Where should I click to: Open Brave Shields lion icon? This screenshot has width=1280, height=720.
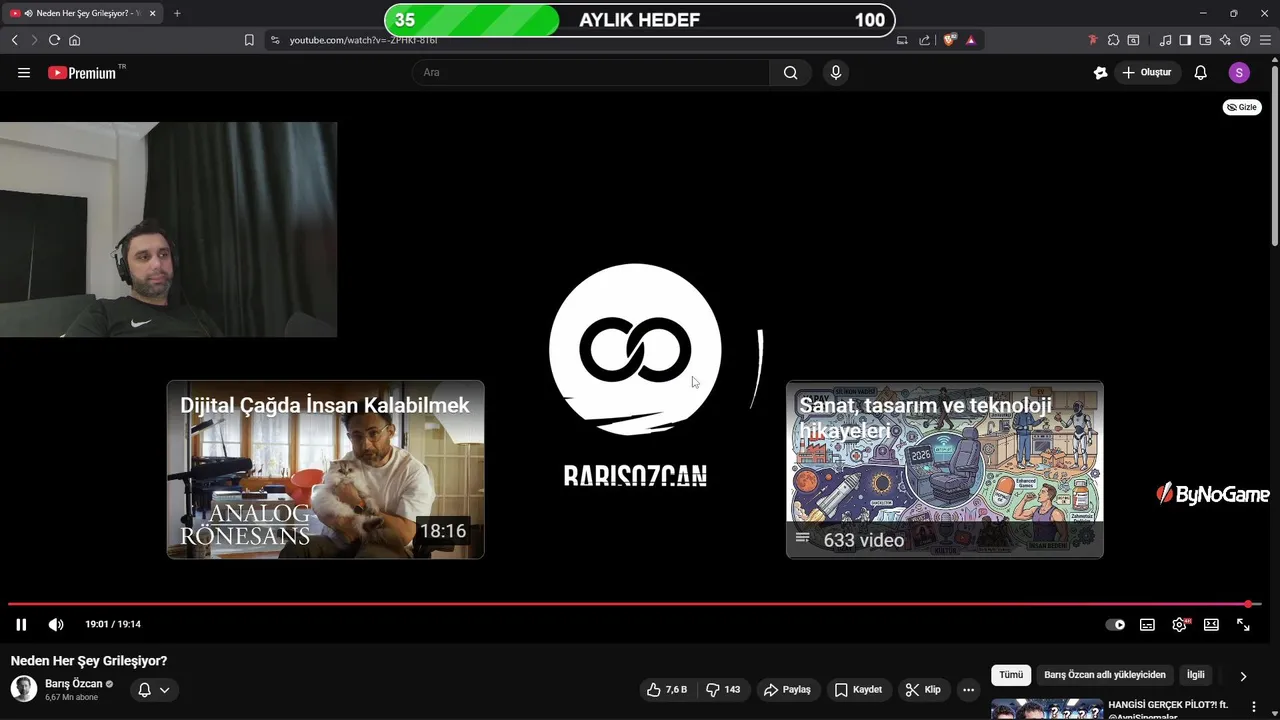pyautogui.click(x=949, y=40)
